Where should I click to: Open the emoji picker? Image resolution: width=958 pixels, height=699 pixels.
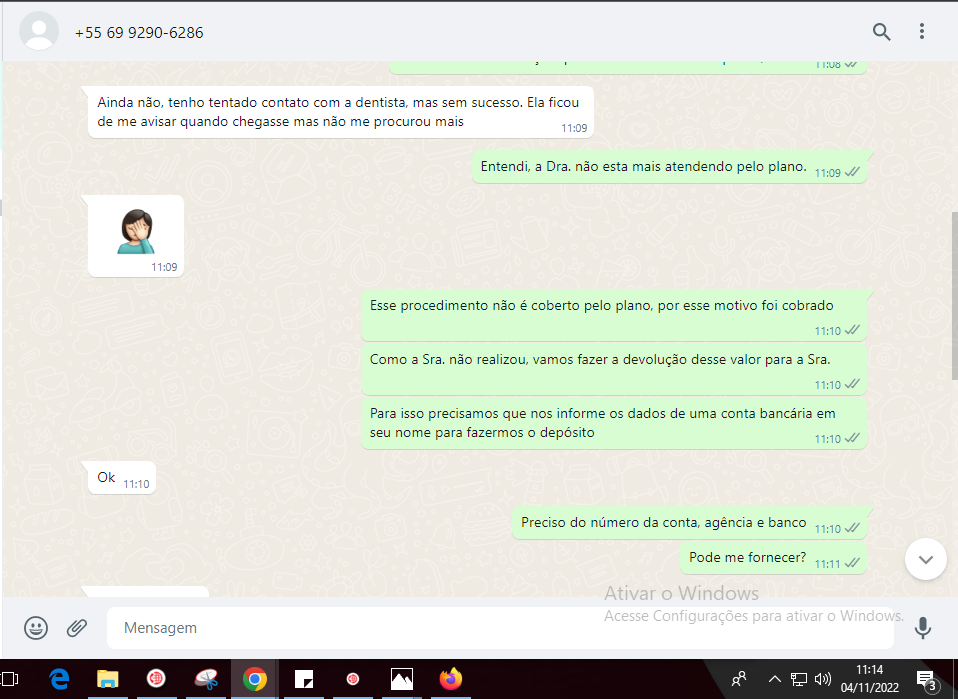[36, 628]
